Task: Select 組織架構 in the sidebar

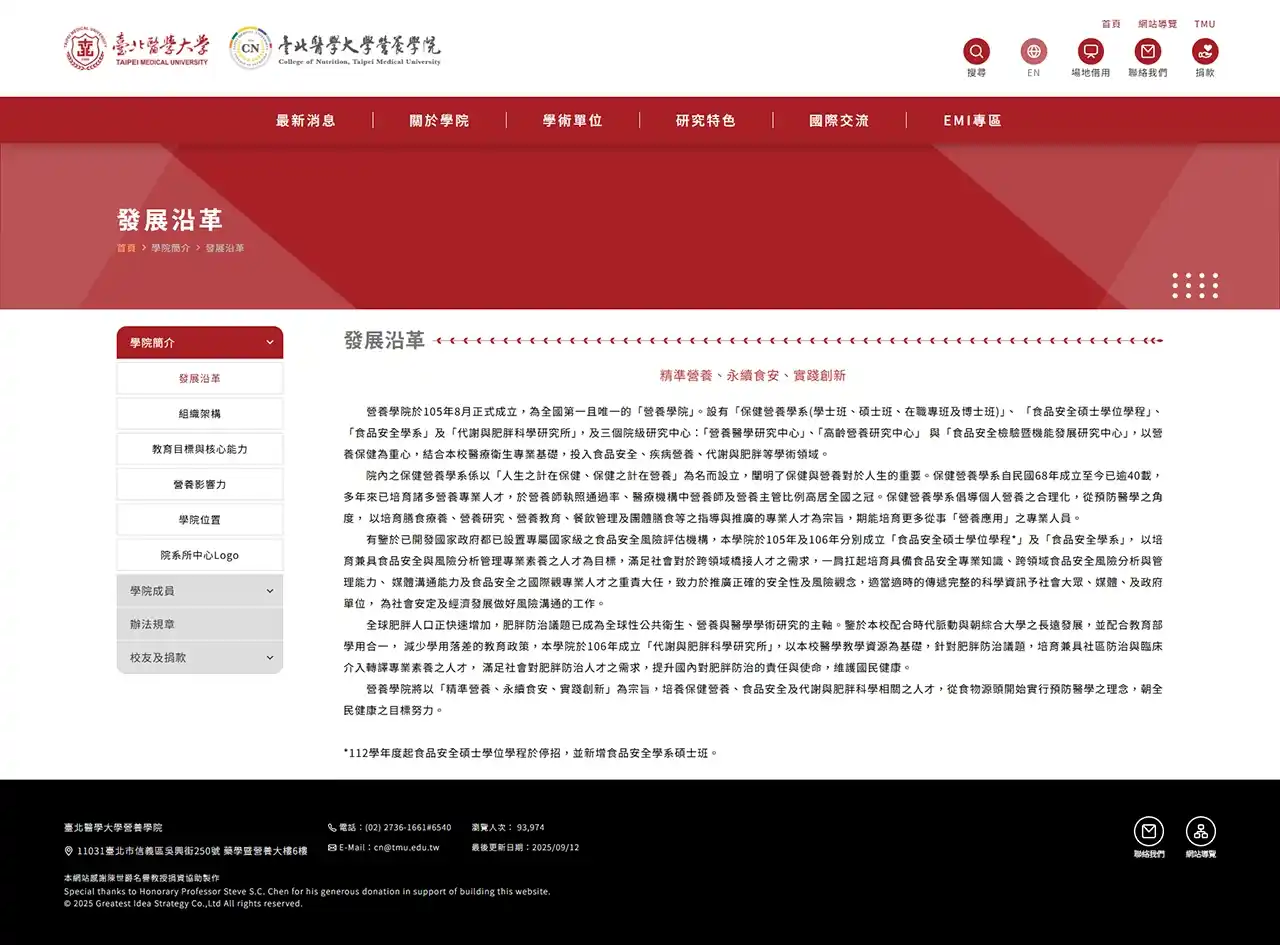Action: (x=199, y=413)
